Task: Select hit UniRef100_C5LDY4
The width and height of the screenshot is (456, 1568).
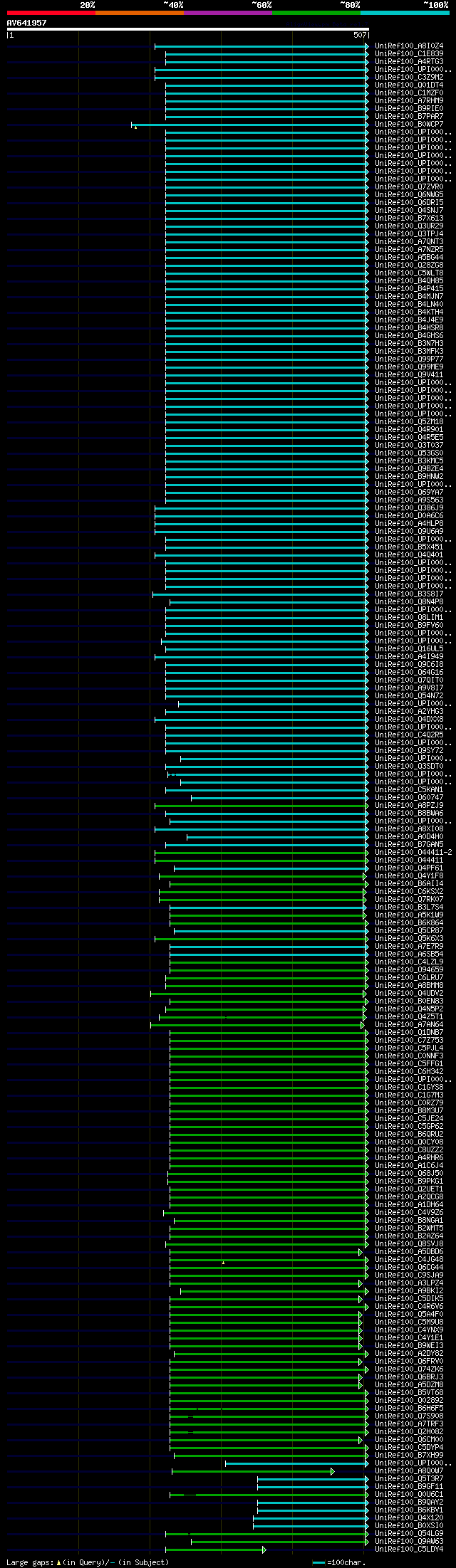Action: click(409, 1549)
